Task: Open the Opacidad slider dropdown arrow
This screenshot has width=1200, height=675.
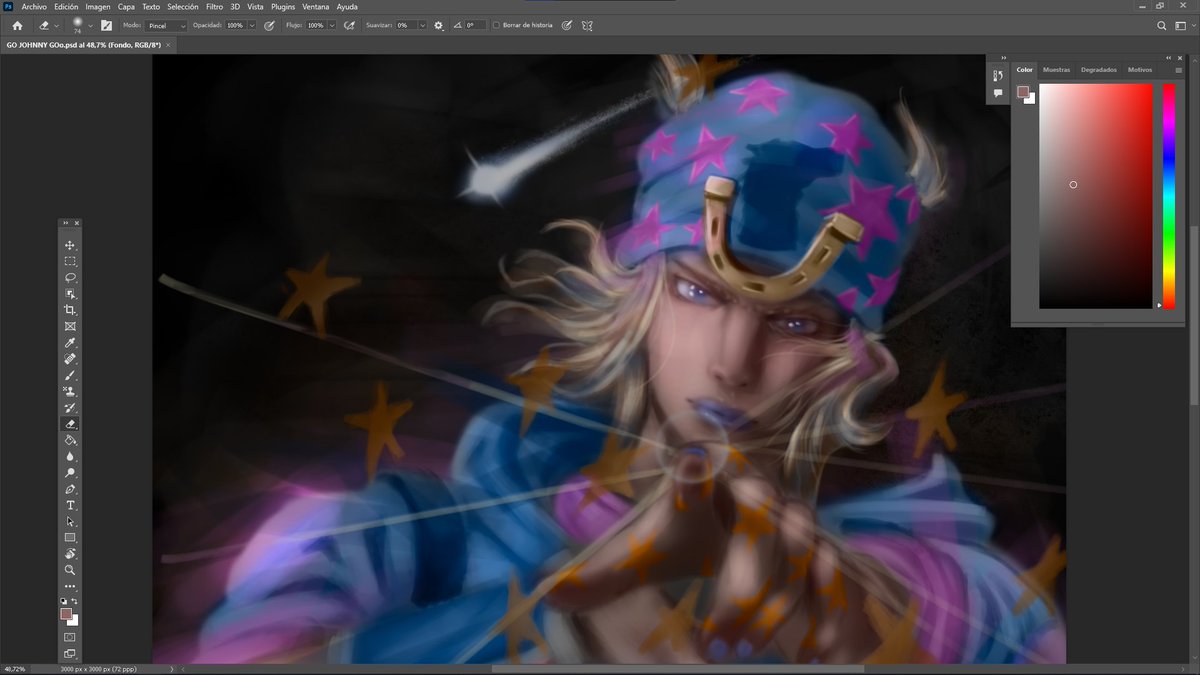Action: [251, 25]
